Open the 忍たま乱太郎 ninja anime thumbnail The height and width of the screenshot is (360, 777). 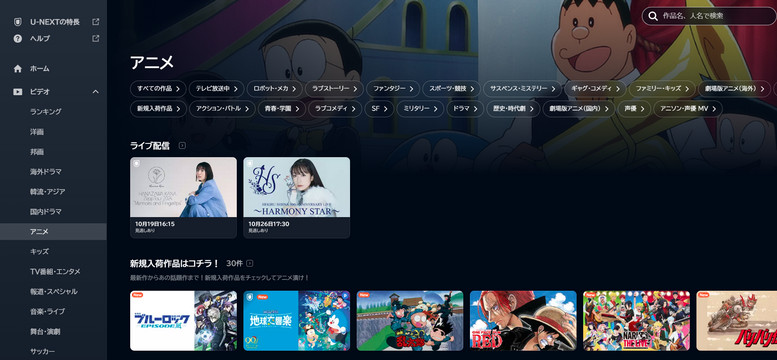(x=410, y=321)
